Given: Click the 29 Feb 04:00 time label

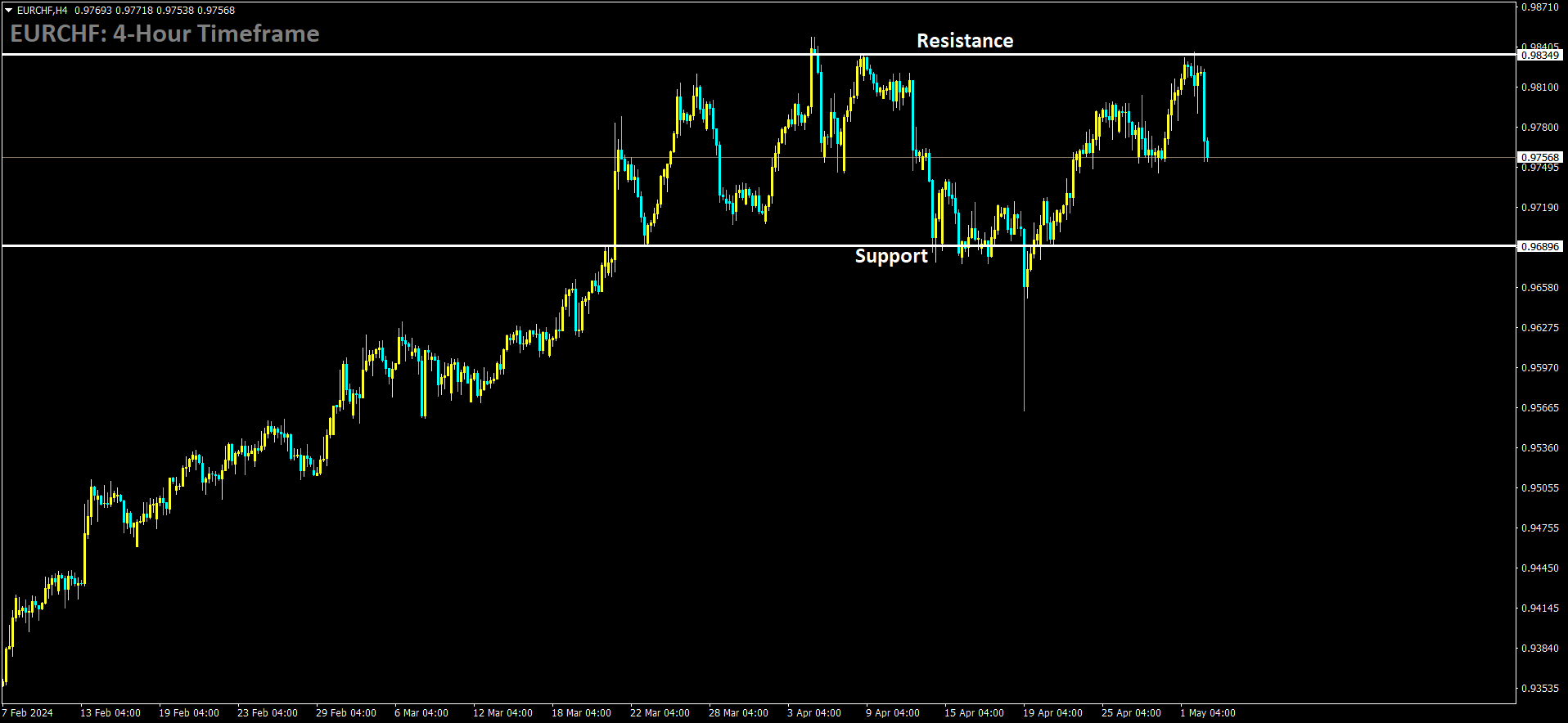Looking at the screenshot, I should 346,713.
